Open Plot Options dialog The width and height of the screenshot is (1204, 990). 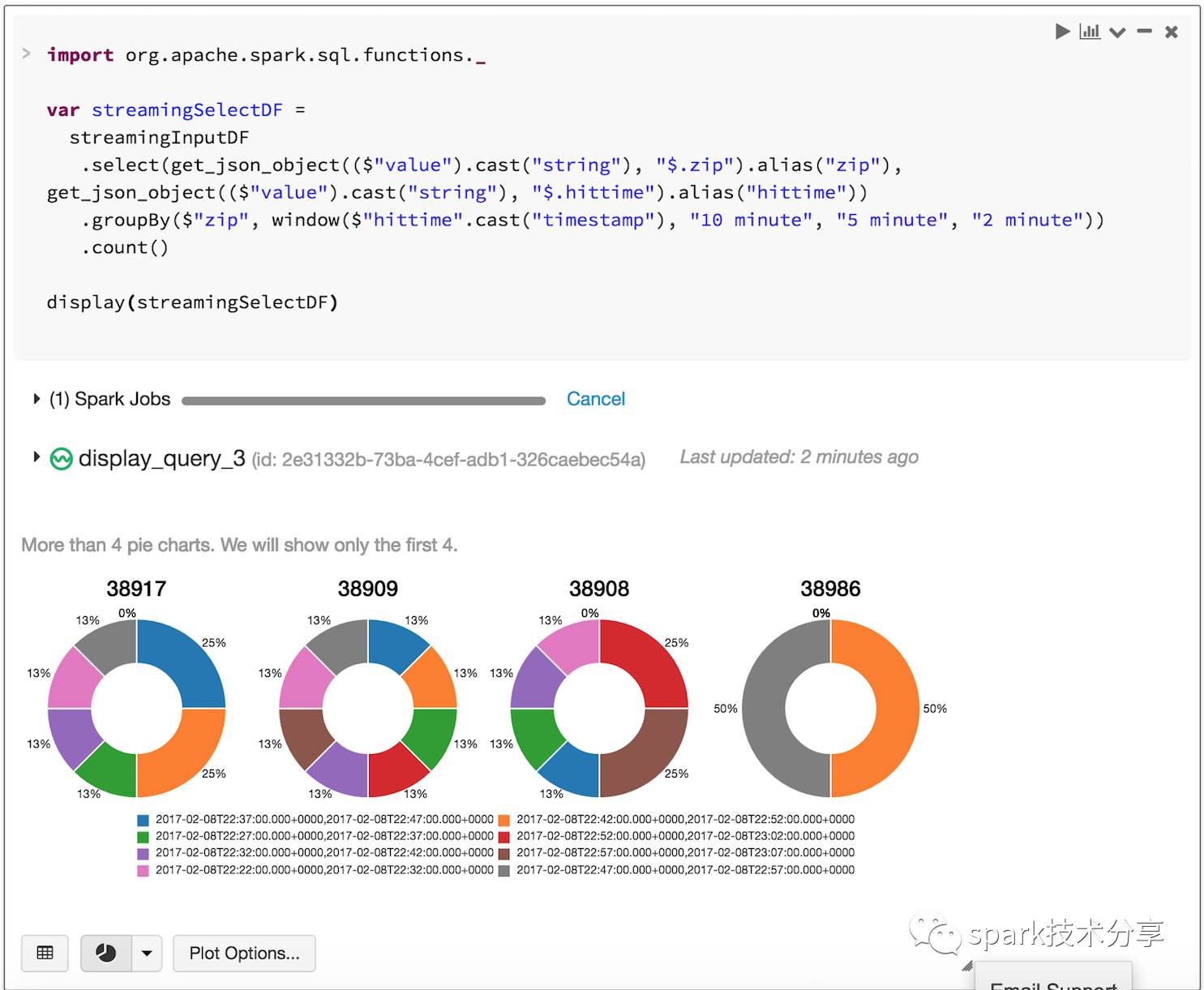tap(244, 953)
